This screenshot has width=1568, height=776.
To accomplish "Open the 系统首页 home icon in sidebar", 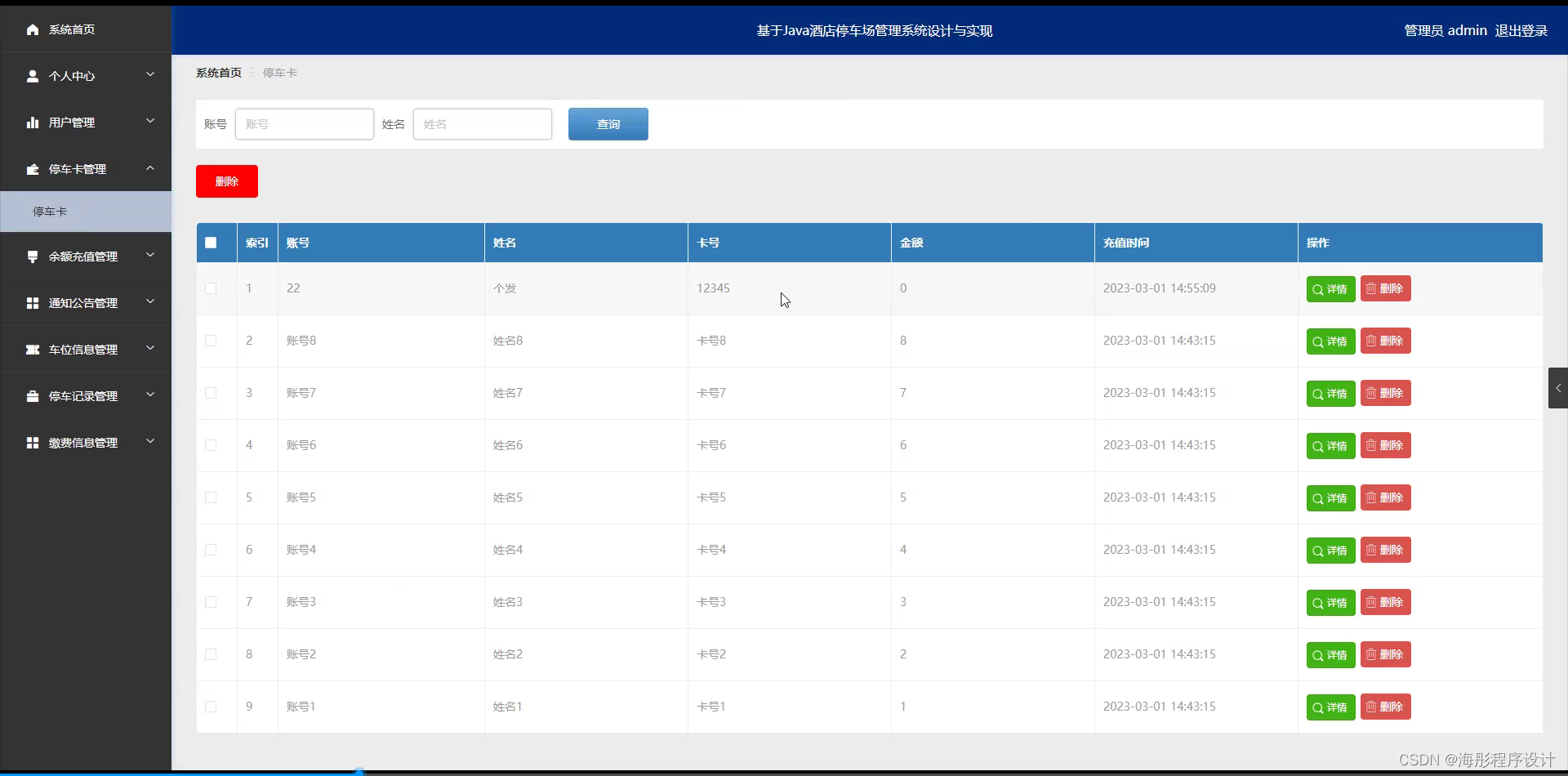I will 33,29.
